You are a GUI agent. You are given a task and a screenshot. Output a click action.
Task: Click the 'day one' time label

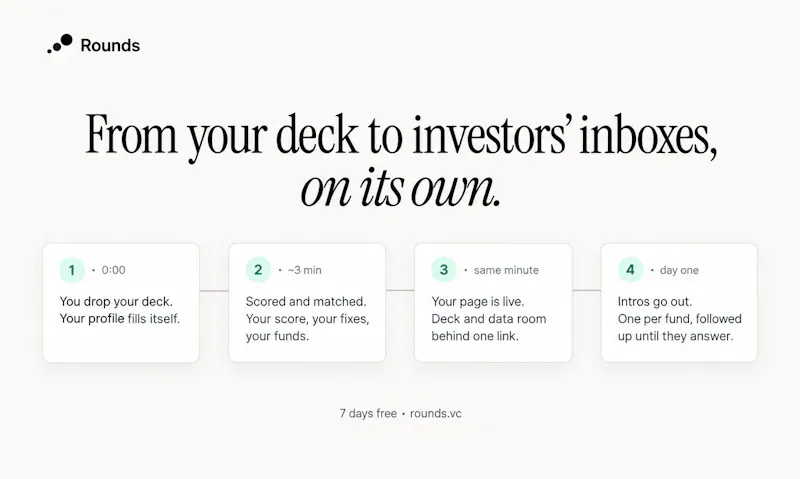(679, 270)
